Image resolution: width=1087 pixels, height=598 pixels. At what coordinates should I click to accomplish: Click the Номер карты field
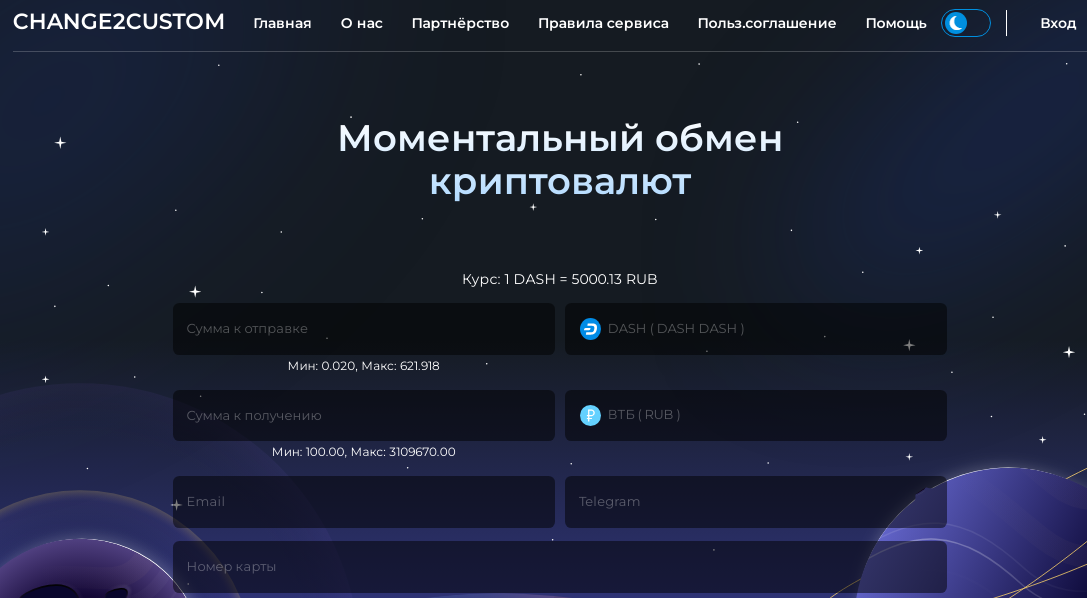[x=559, y=567]
